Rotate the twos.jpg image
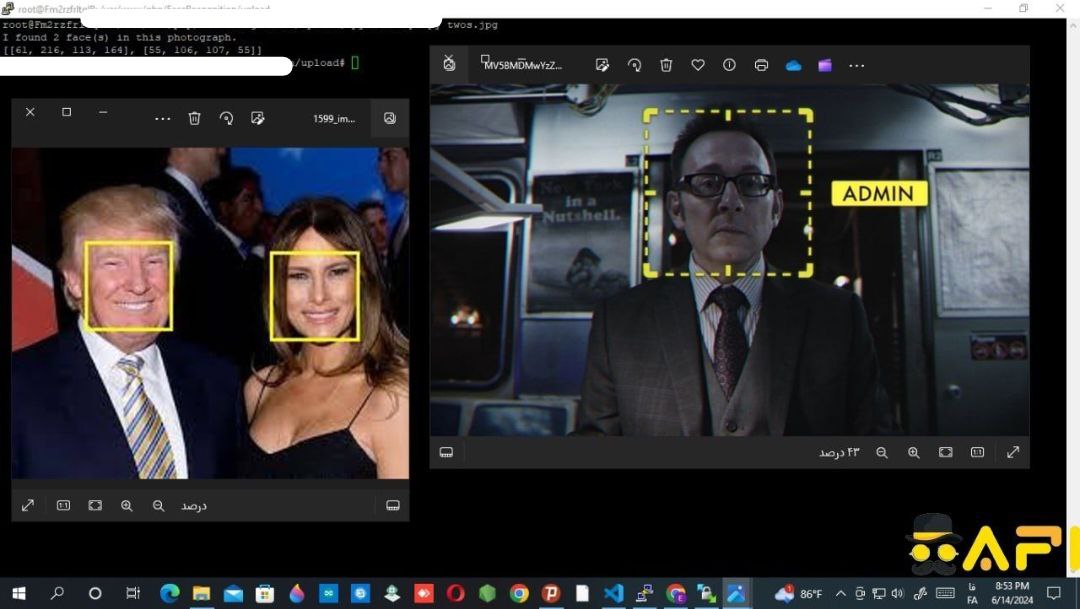This screenshot has width=1080, height=609. click(x=635, y=65)
